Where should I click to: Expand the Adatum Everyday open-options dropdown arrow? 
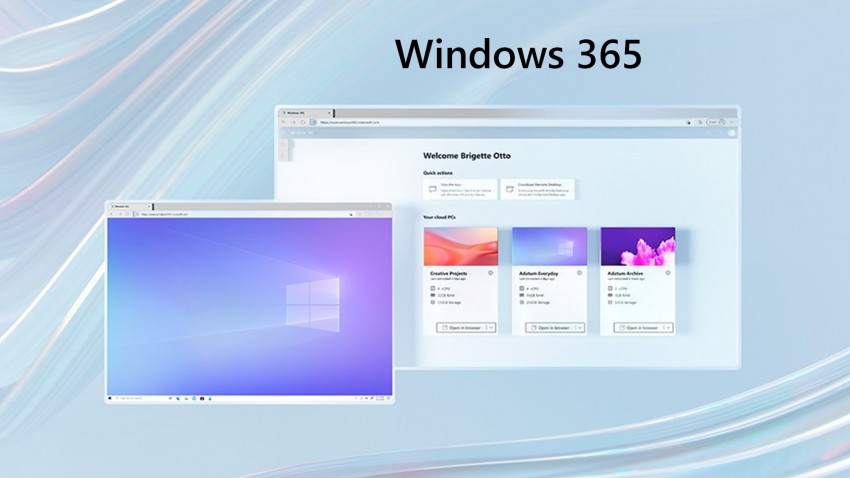pyautogui.click(x=580, y=328)
